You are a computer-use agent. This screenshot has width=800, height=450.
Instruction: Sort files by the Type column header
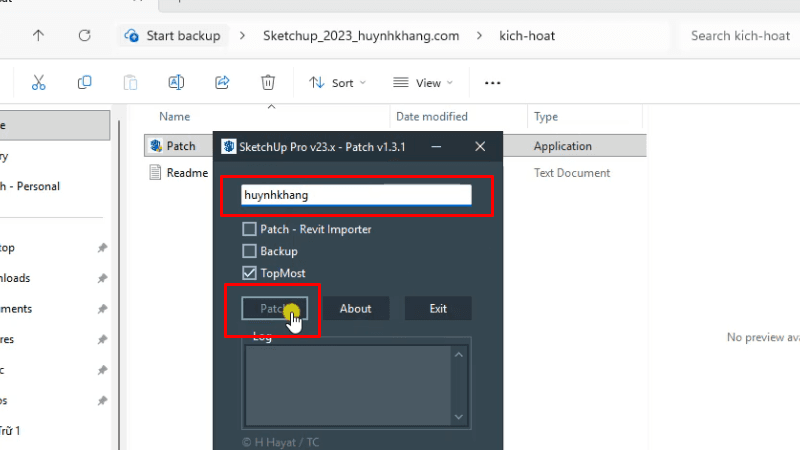pos(546,117)
